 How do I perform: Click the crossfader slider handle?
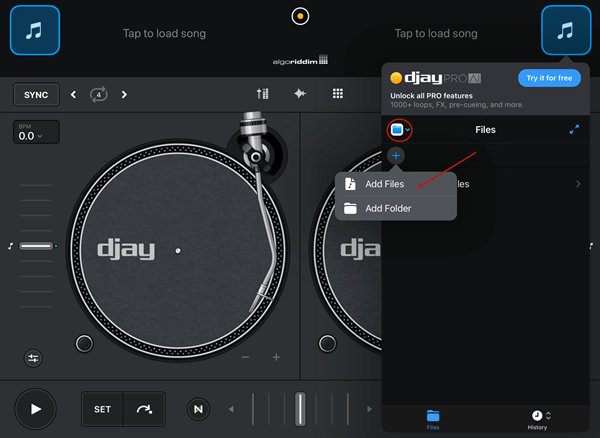point(299,409)
